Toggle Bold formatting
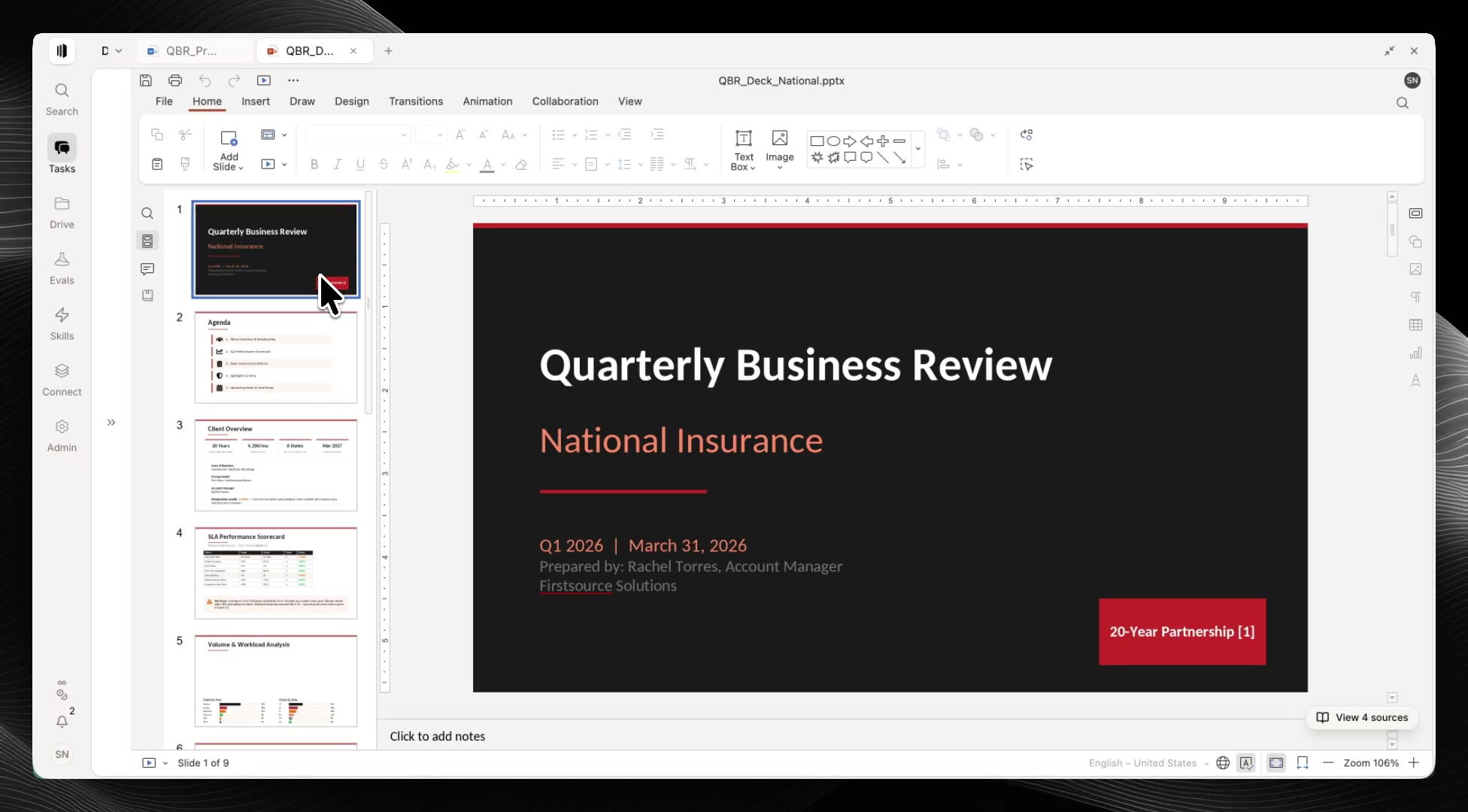 pyautogui.click(x=314, y=165)
